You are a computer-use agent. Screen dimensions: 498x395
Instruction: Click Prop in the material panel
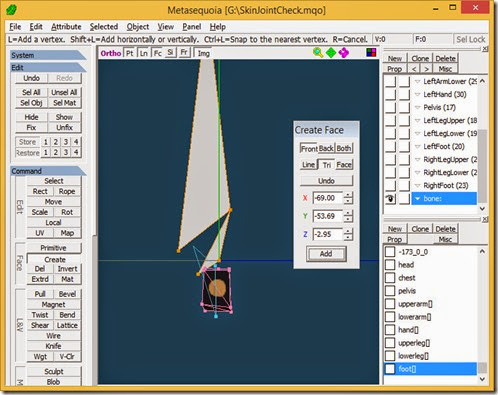tap(395, 239)
